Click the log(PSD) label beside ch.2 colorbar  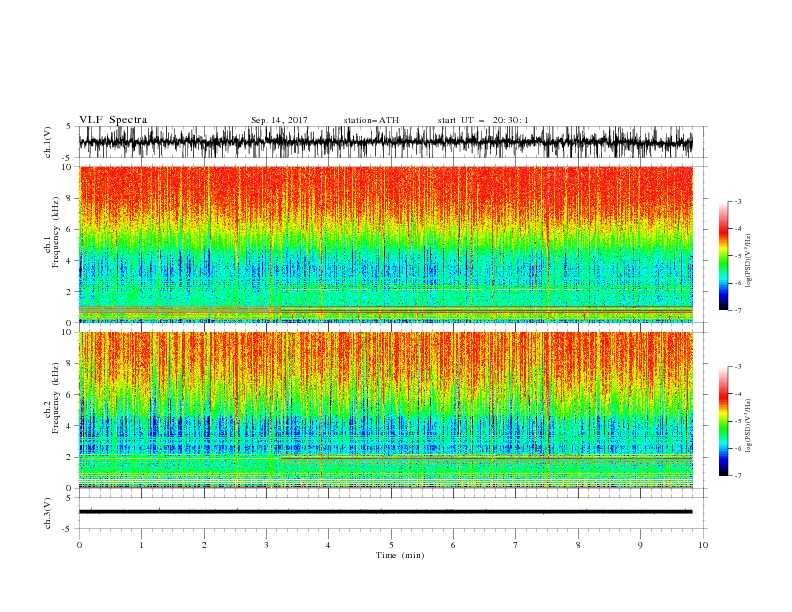point(748,425)
